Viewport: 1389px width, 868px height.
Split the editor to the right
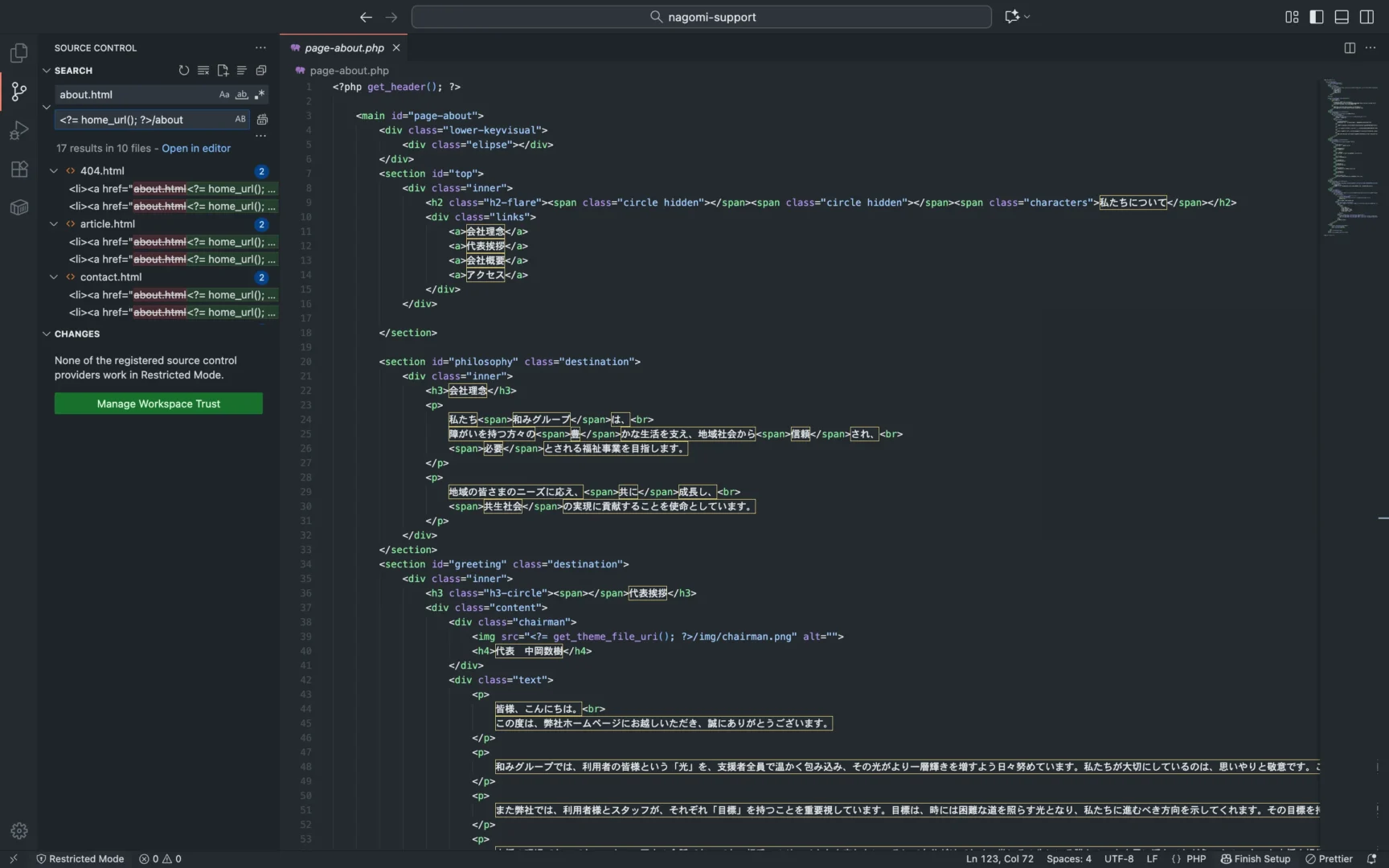coord(1350,48)
